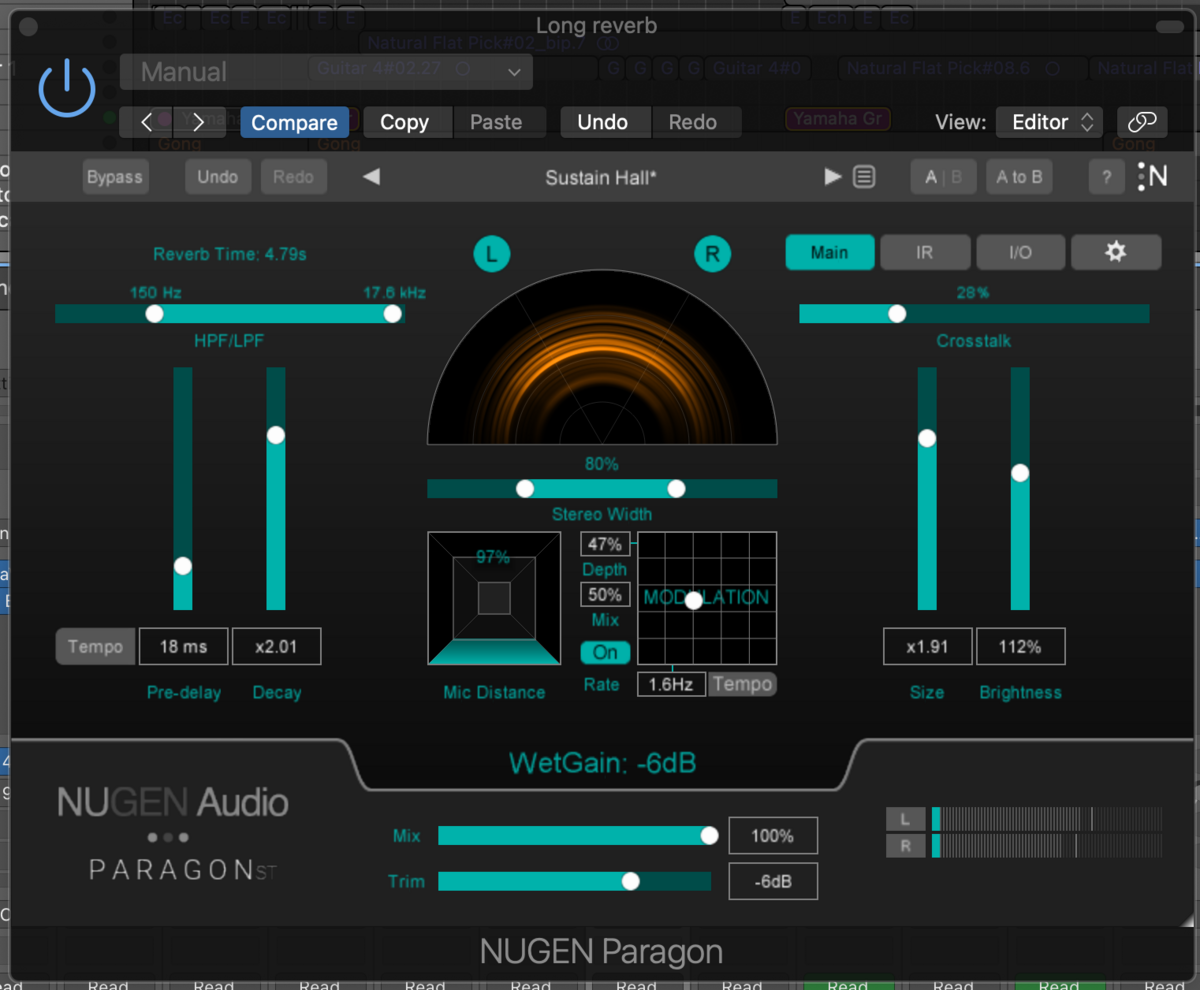
Task: Click the link chain icon button
Action: click(1141, 122)
